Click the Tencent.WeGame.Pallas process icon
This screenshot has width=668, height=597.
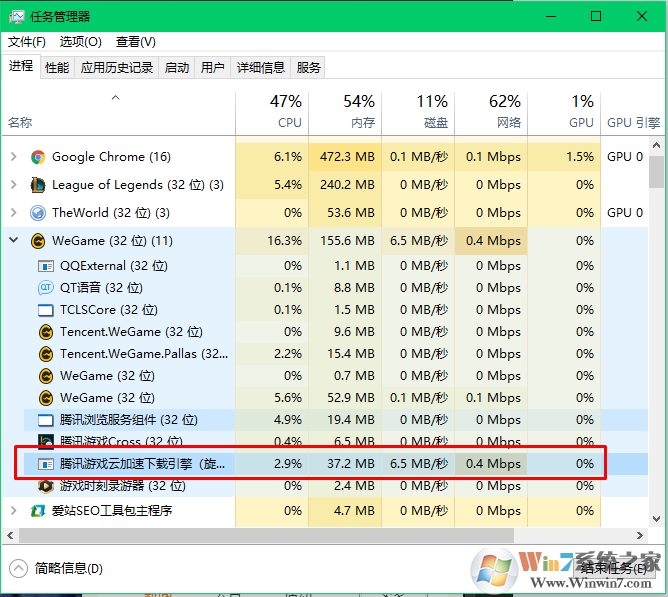46,354
